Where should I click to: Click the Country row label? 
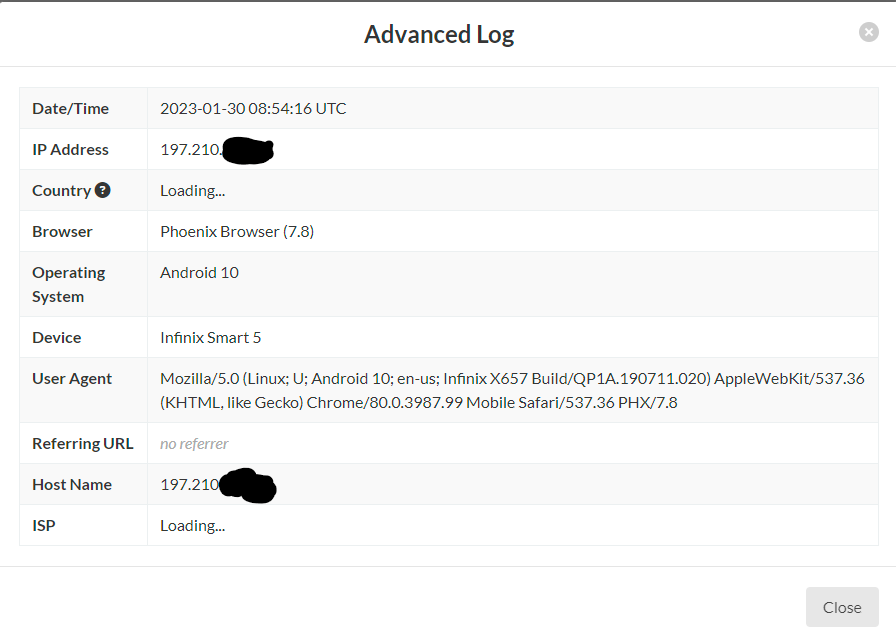pos(62,191)
